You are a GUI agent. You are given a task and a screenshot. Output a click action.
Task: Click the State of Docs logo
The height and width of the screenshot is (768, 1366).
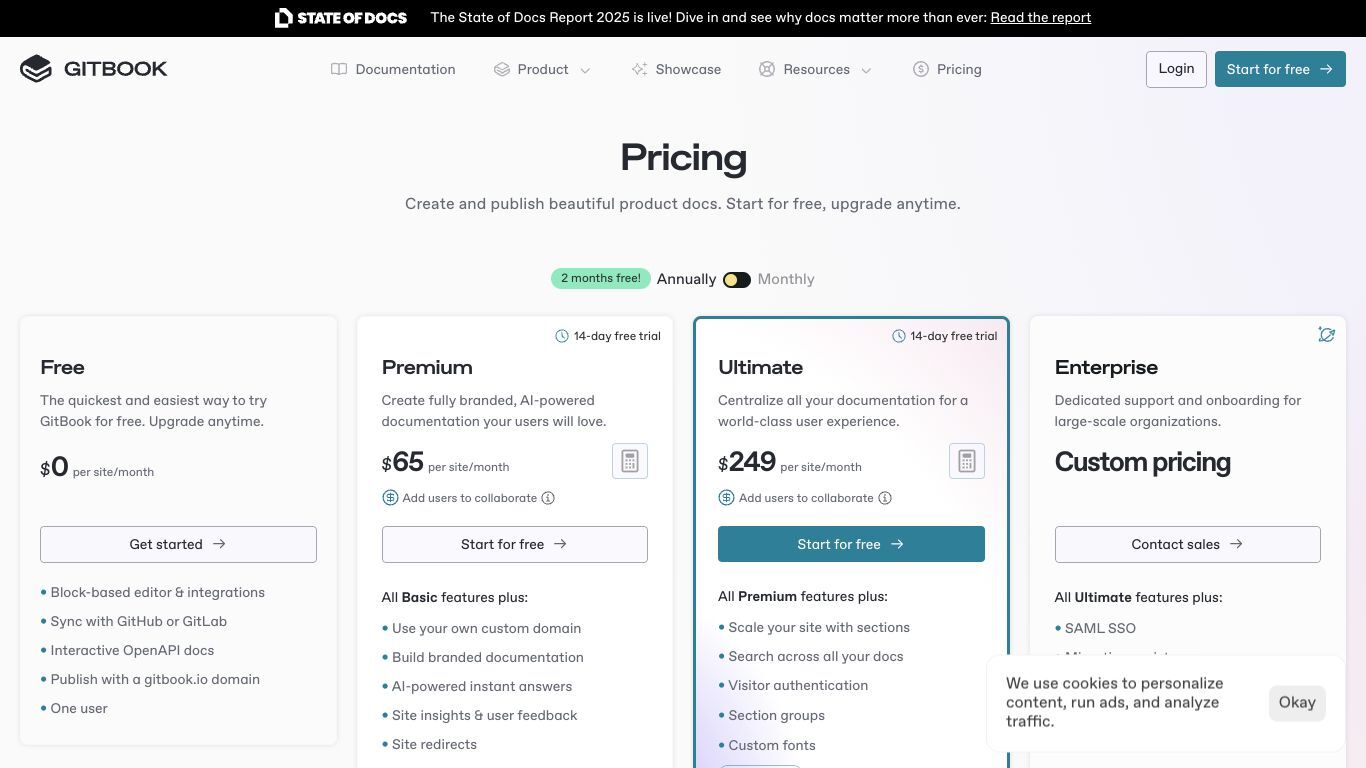(x=341, y=18)
